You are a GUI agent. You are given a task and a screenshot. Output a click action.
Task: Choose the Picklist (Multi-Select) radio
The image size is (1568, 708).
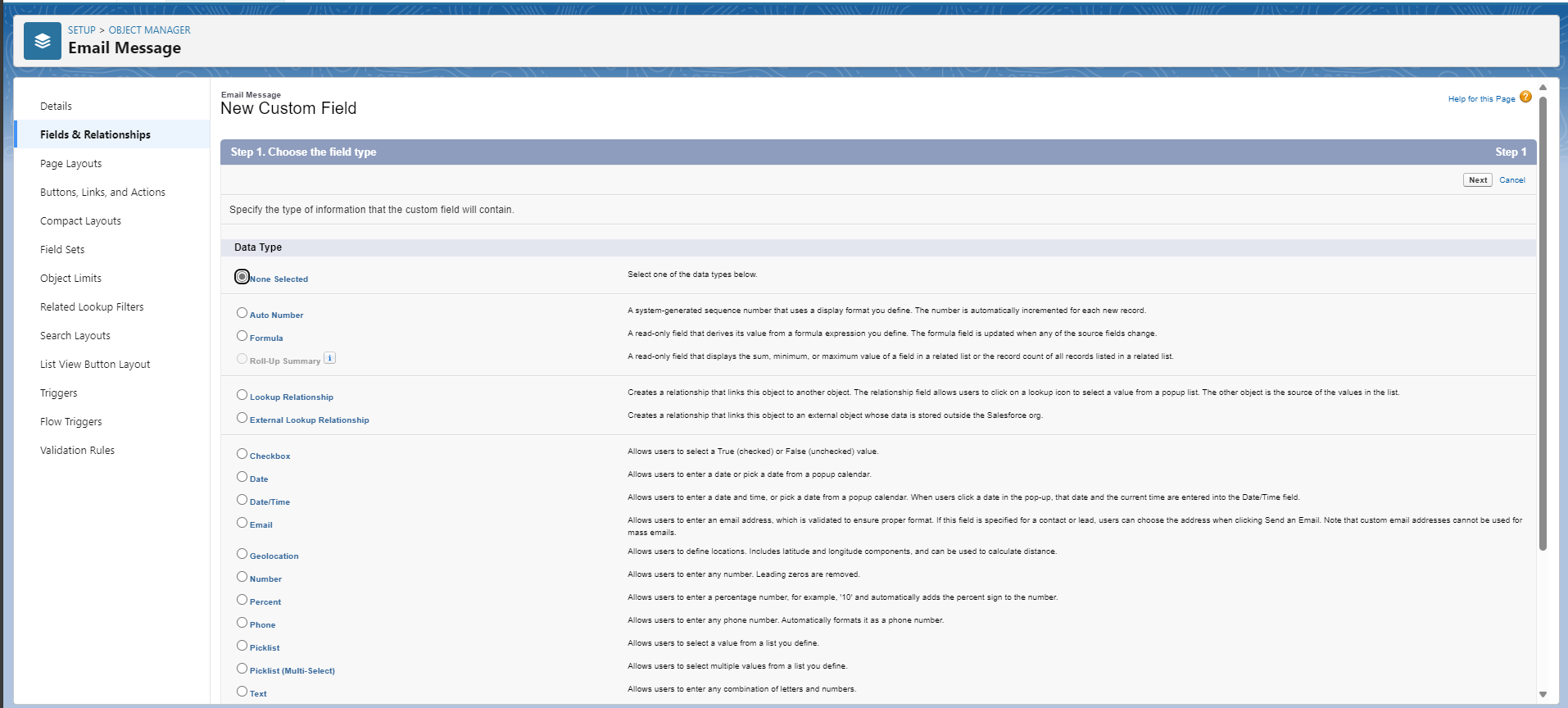(242, 669)
